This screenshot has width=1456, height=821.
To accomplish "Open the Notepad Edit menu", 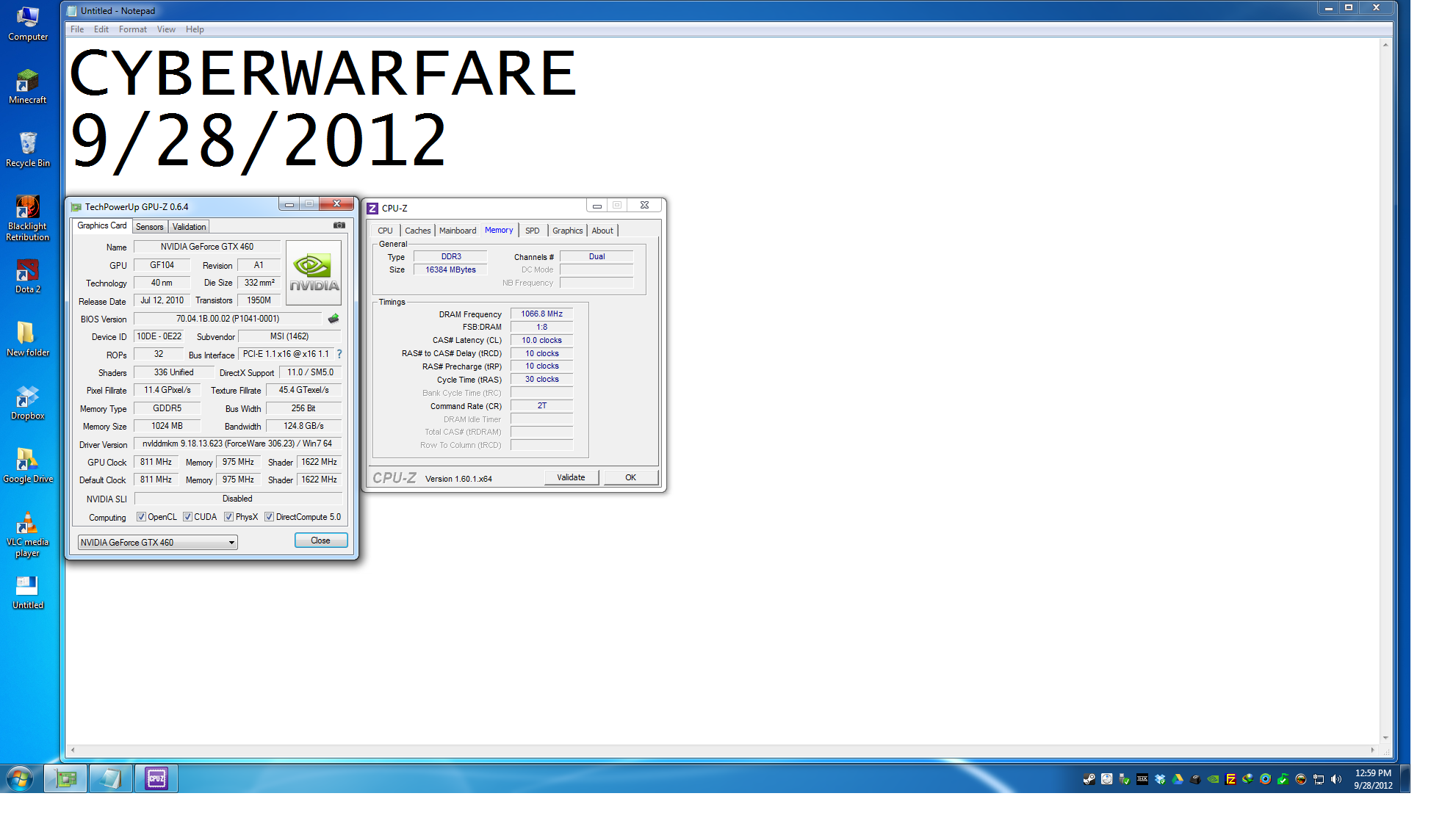I will (101, 29).
